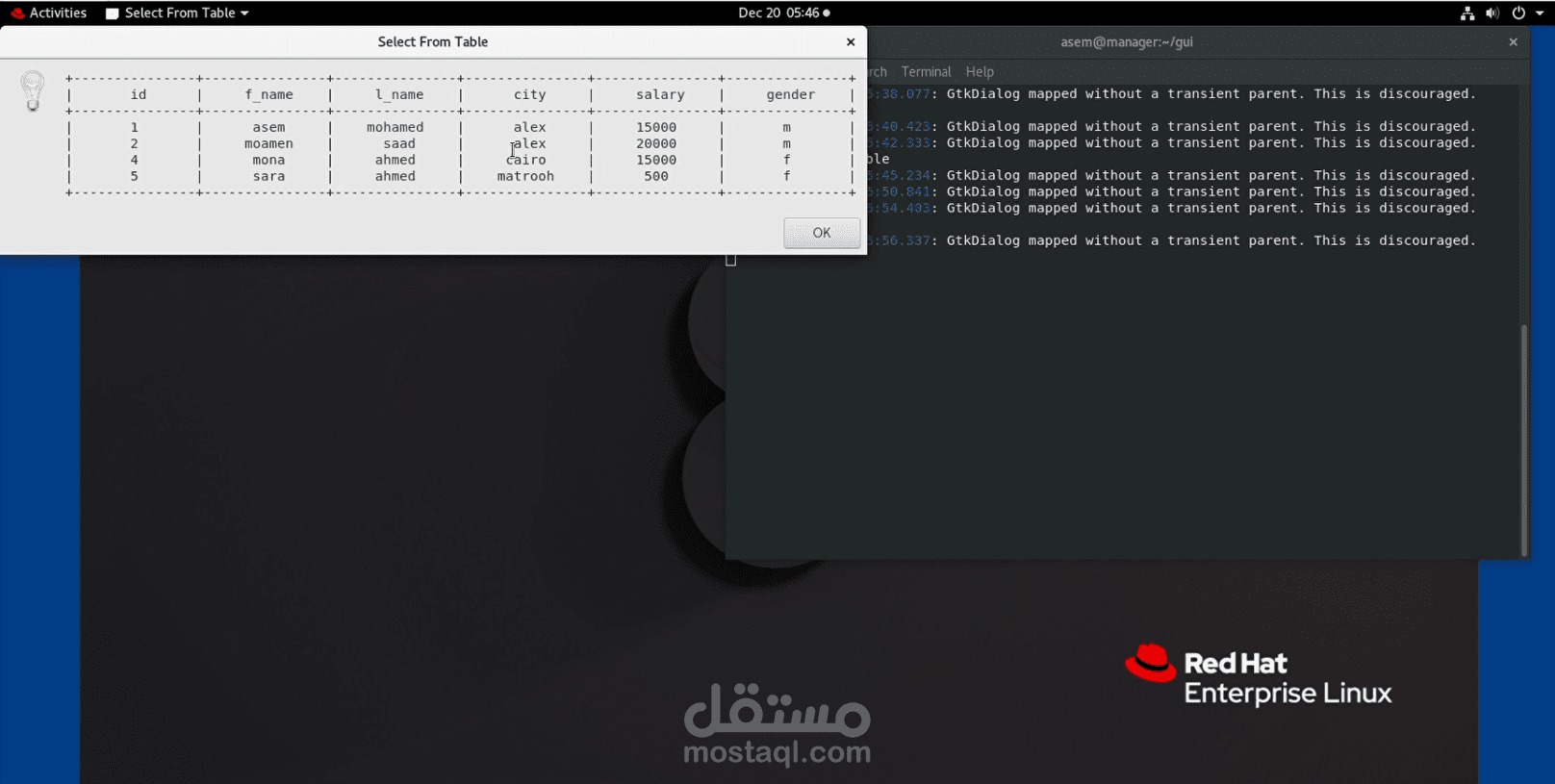The image size is (1555, 784).
Task: Click the 'salary' column header
Action: (660, 94)
